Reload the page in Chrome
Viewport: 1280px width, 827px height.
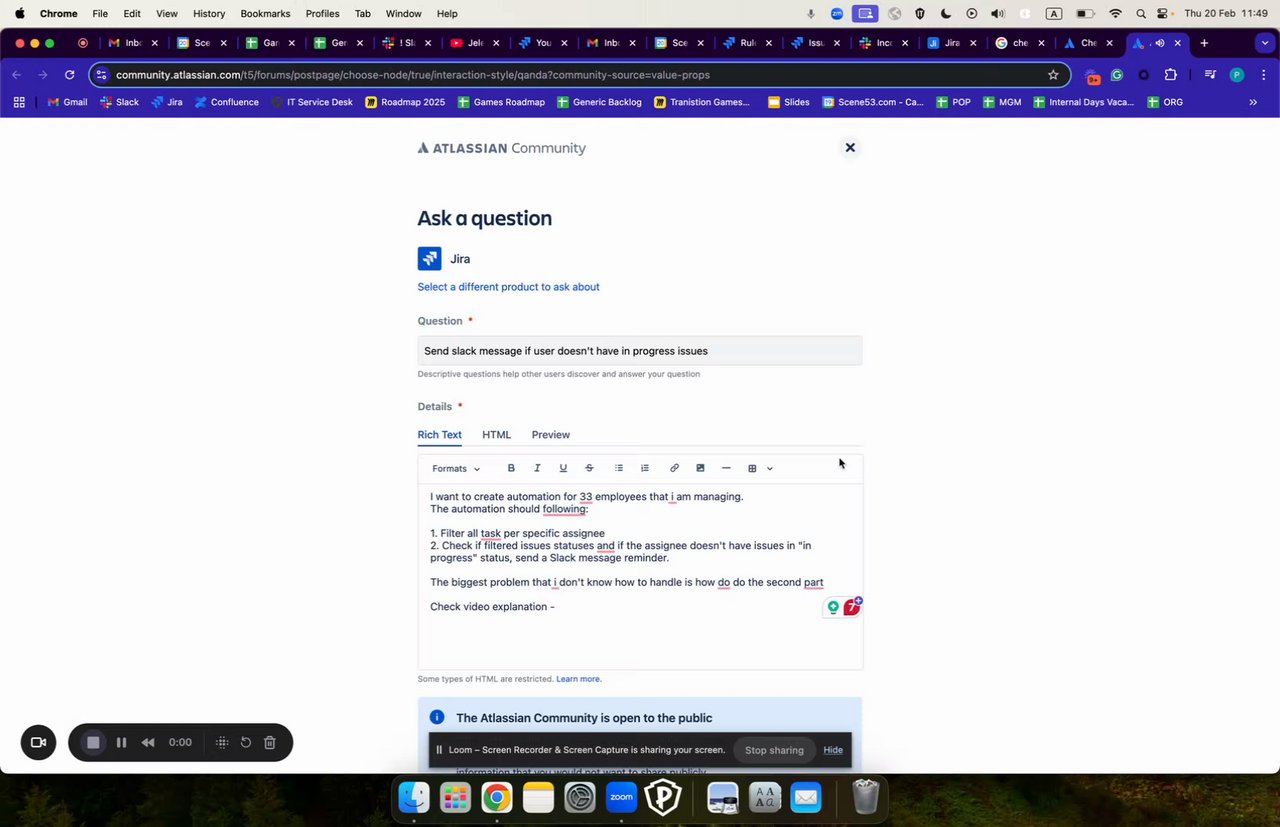(69, 75)
